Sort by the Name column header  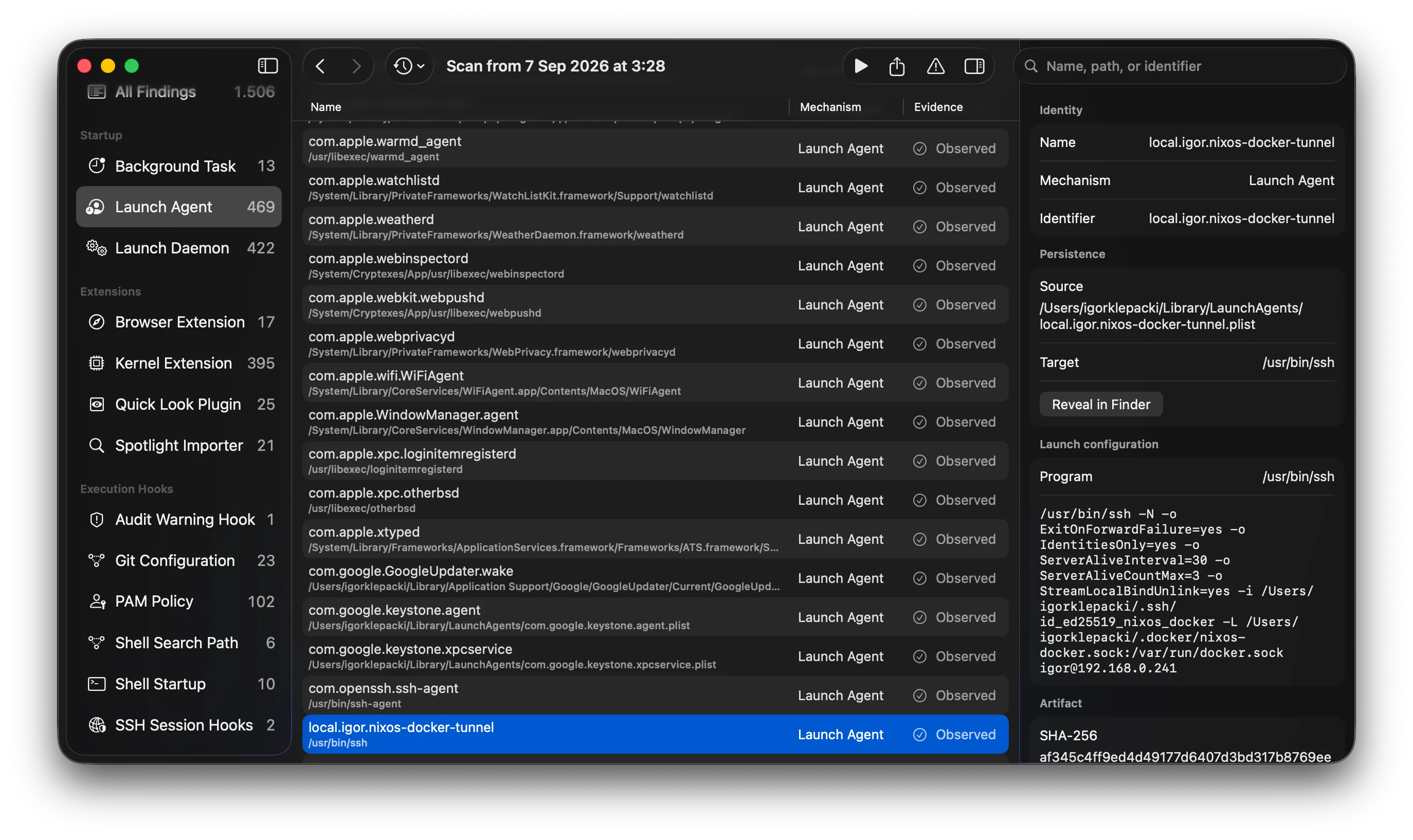pos(325,107)
